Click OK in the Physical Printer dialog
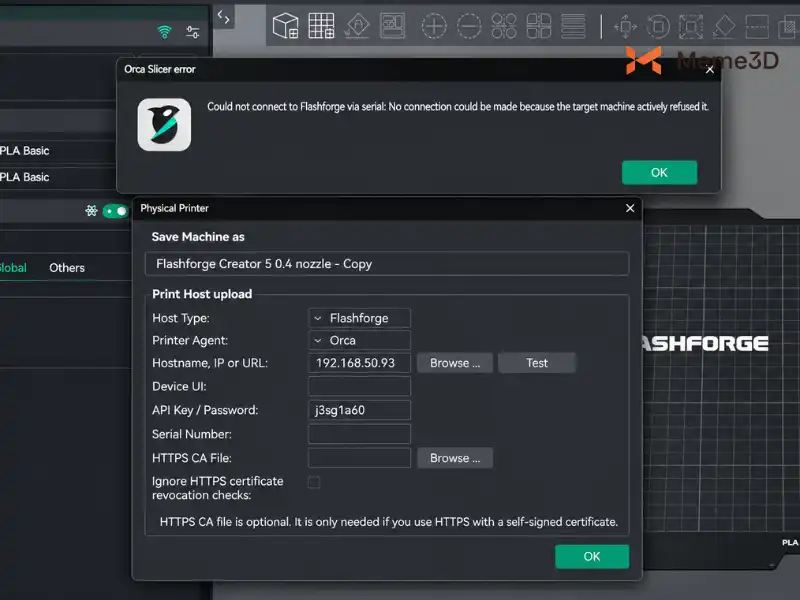The image size is (800, 600). point(592,556)
